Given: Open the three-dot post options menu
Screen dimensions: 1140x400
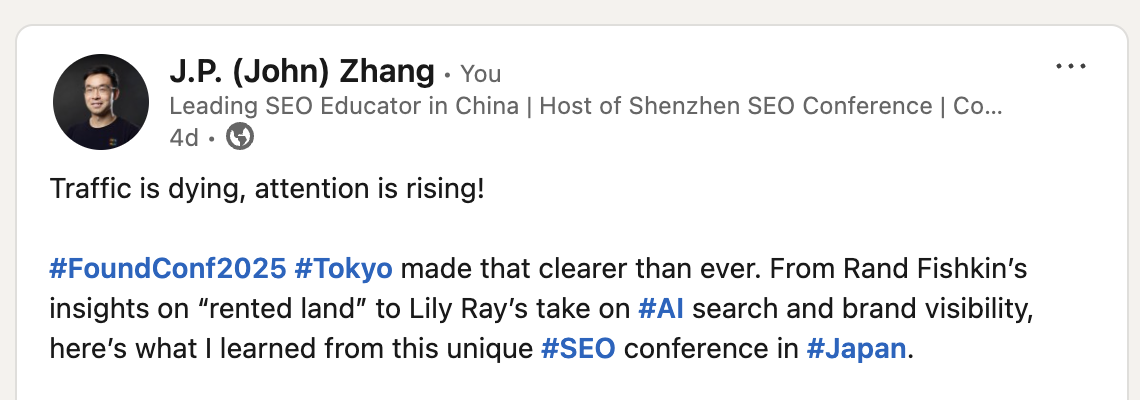Looking at the screenshot, I should (x=1070, y=67).
